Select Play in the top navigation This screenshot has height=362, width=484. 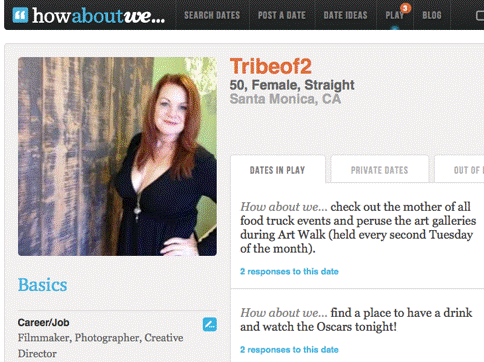pyautogui.click(x=394, y=15)
